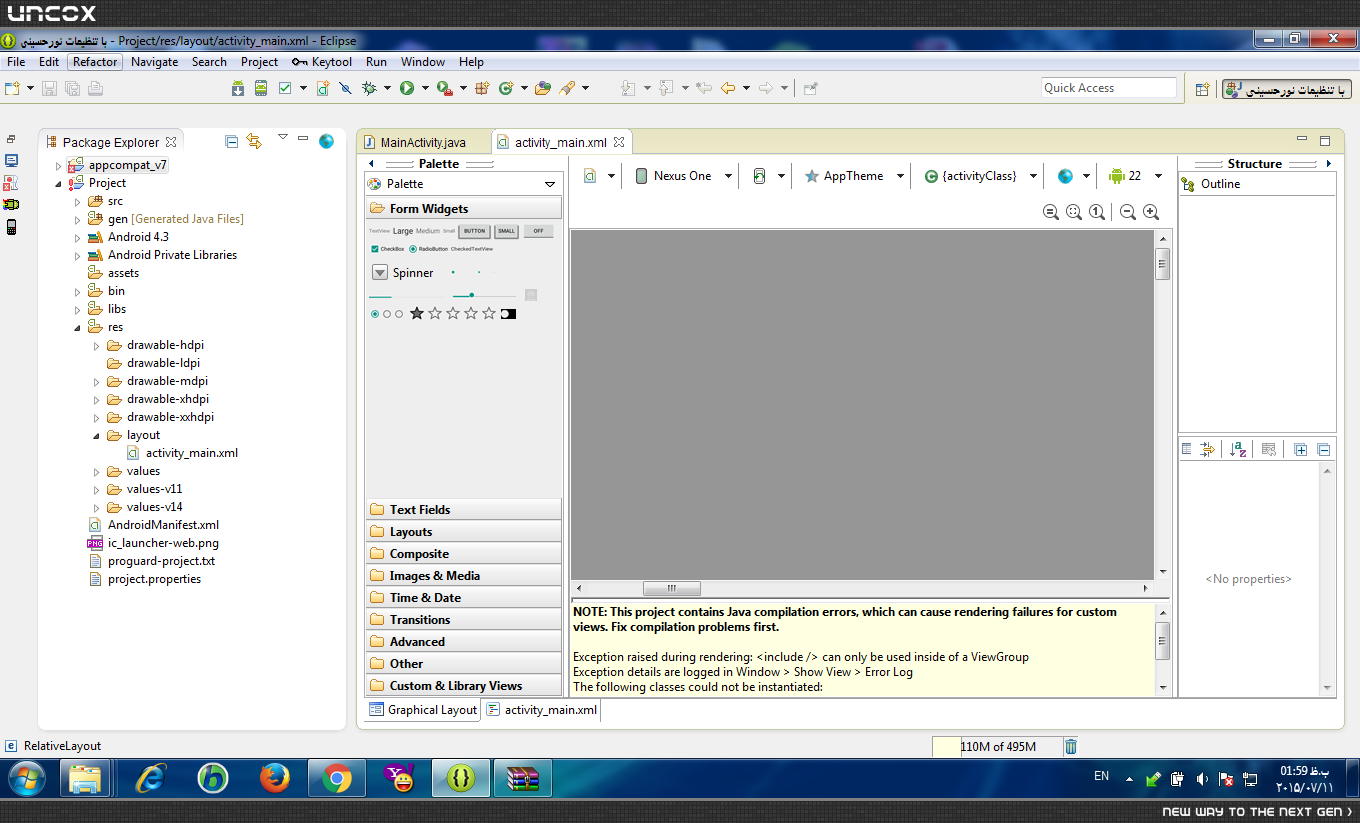Open WinRAR from the taskbar
1360x823 pixels.
(x=523, y=778)
